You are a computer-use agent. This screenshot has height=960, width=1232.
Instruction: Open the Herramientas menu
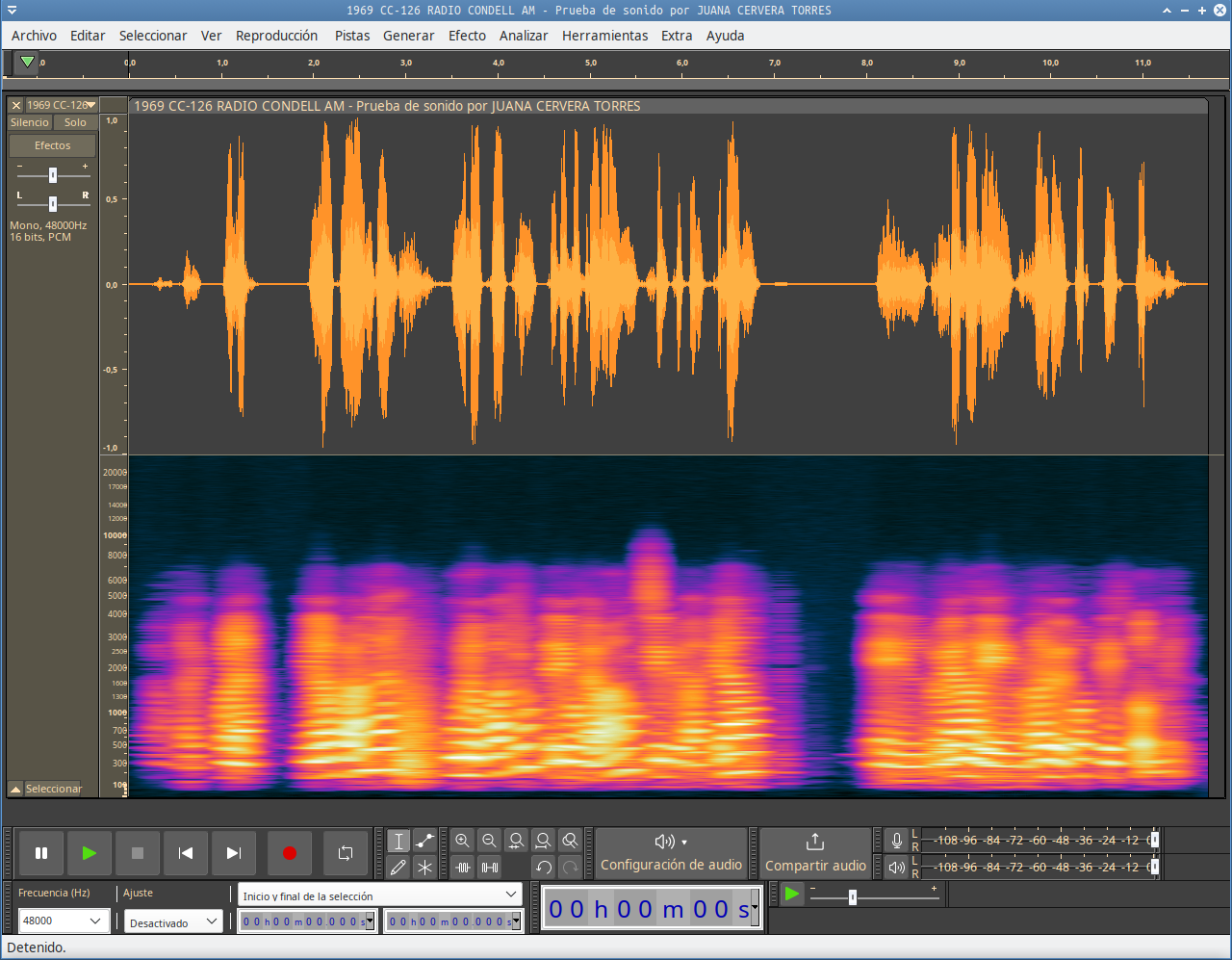[605, 36]
